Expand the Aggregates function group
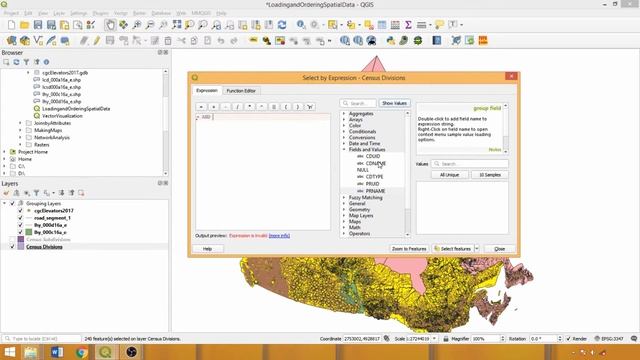The height and width of the screenshot is (360, 640). [344, 114]
